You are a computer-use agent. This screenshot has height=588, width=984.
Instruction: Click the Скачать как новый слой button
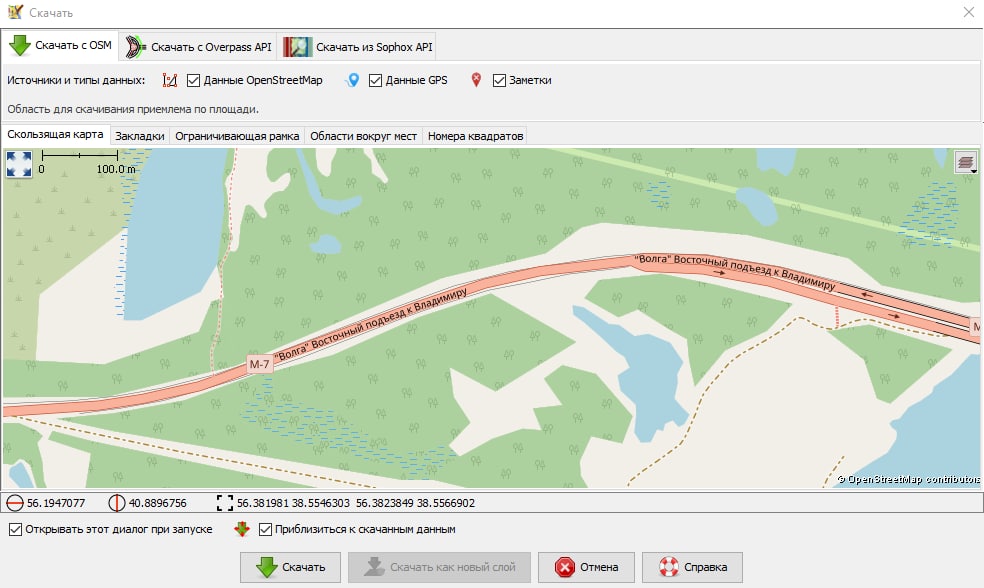tap(440, 567)
